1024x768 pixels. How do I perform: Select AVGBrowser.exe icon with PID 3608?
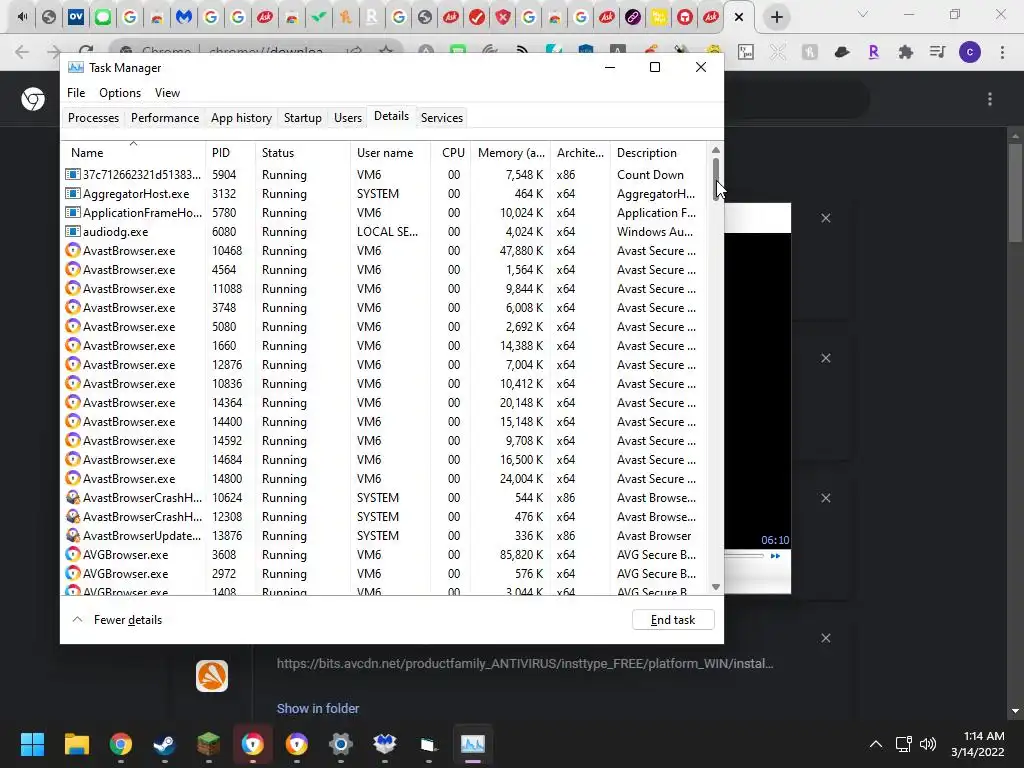pos(72,554)
